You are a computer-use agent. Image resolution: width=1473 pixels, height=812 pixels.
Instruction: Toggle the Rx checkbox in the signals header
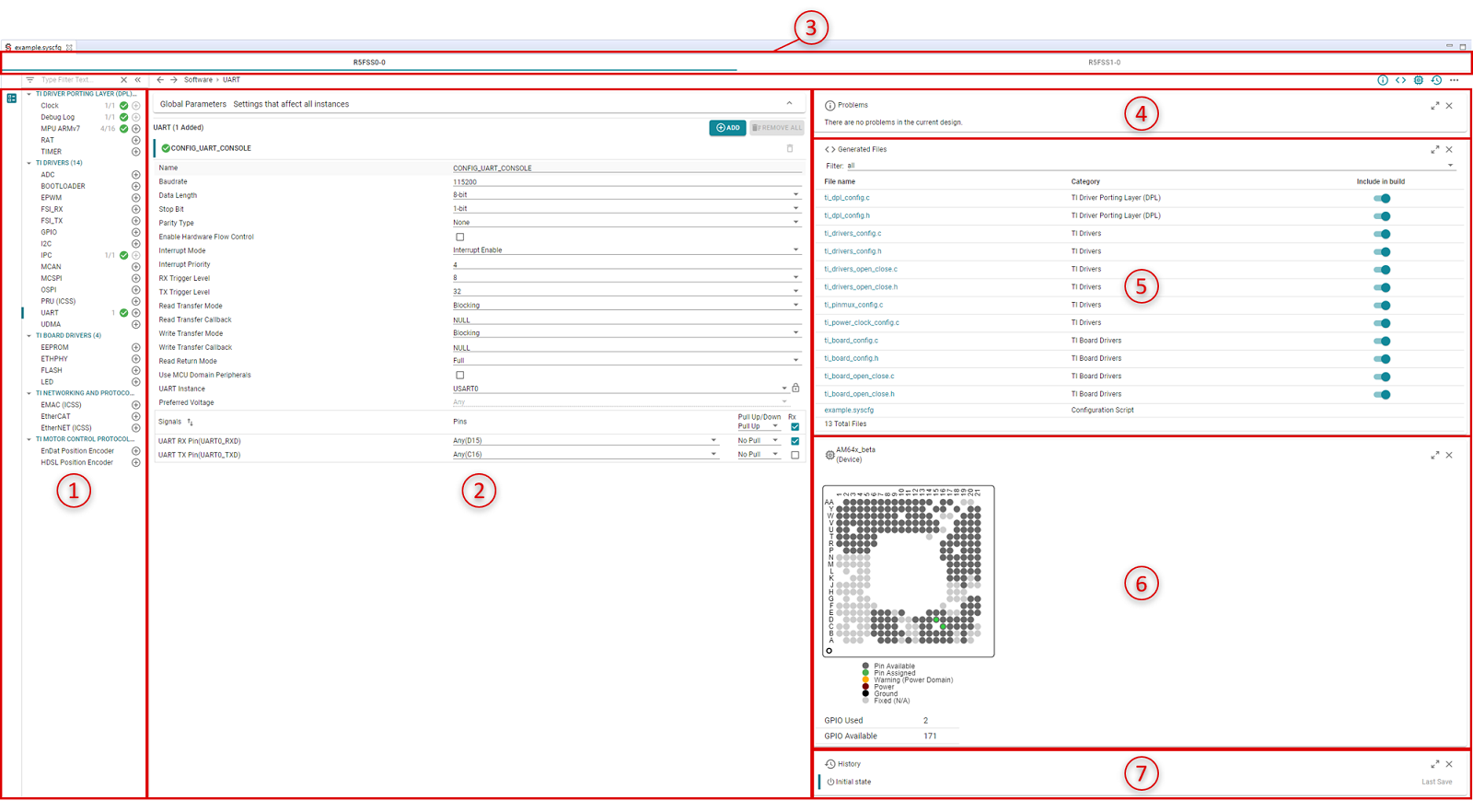pyautogui.click(x=795, y=426)
